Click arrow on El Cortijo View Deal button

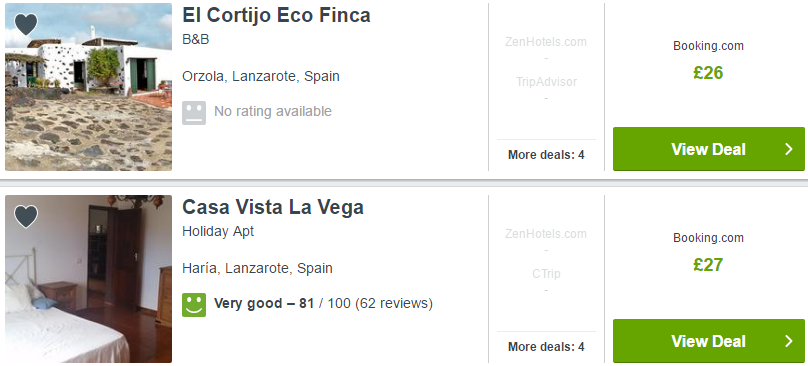[788, 149]
